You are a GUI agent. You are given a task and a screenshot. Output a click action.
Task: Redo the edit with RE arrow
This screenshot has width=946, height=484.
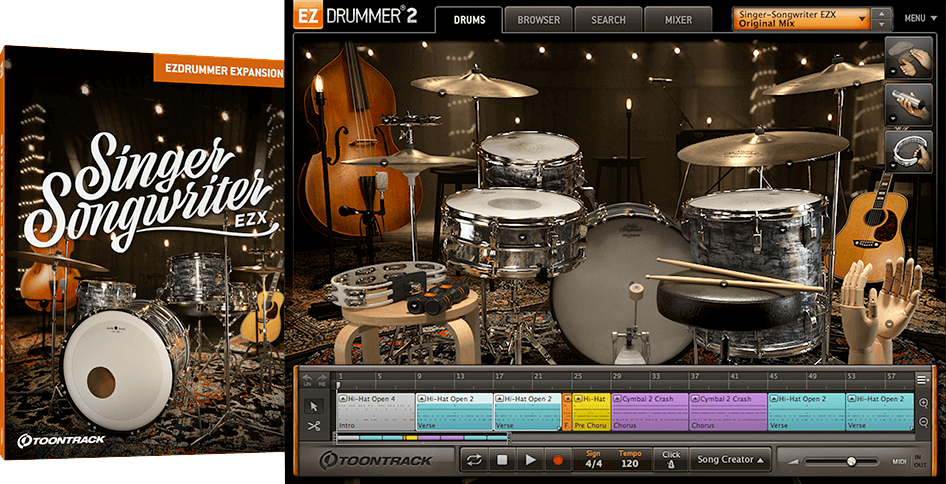(x=321, y=380)
